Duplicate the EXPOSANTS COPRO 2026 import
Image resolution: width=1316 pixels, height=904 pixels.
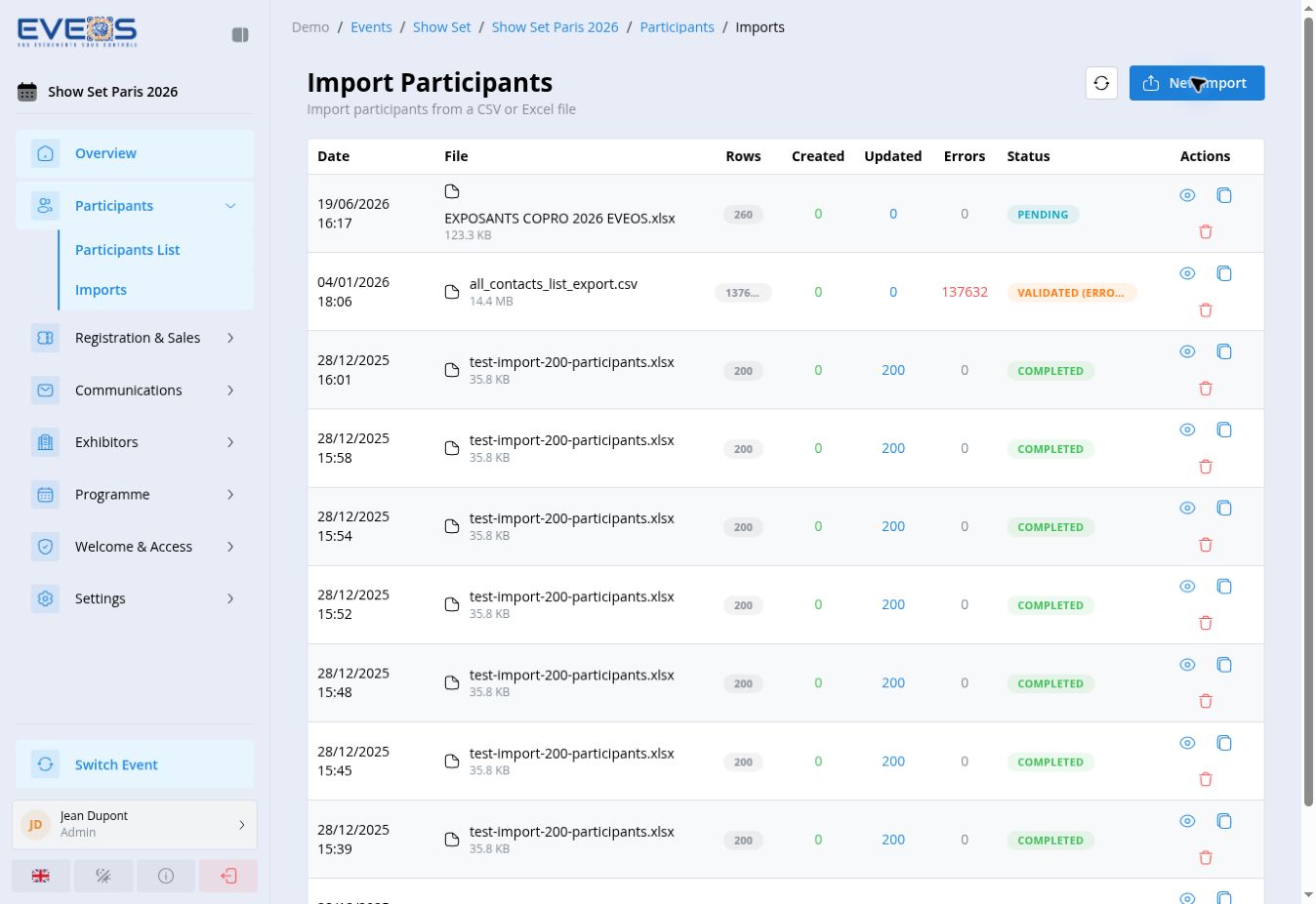tap(1224, 195)
